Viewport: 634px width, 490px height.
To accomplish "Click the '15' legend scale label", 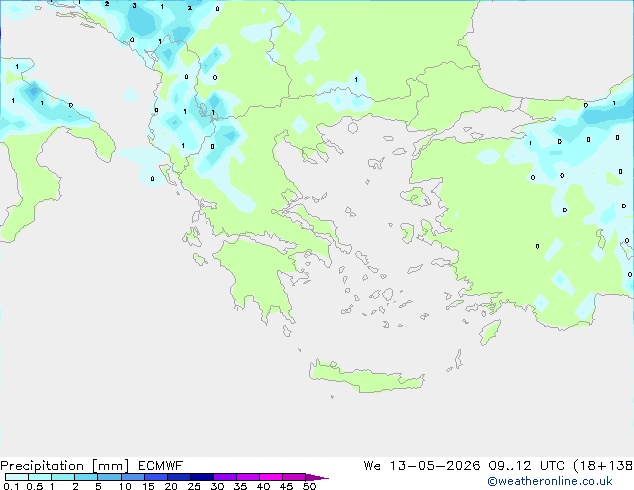I will tap(148, 486).
